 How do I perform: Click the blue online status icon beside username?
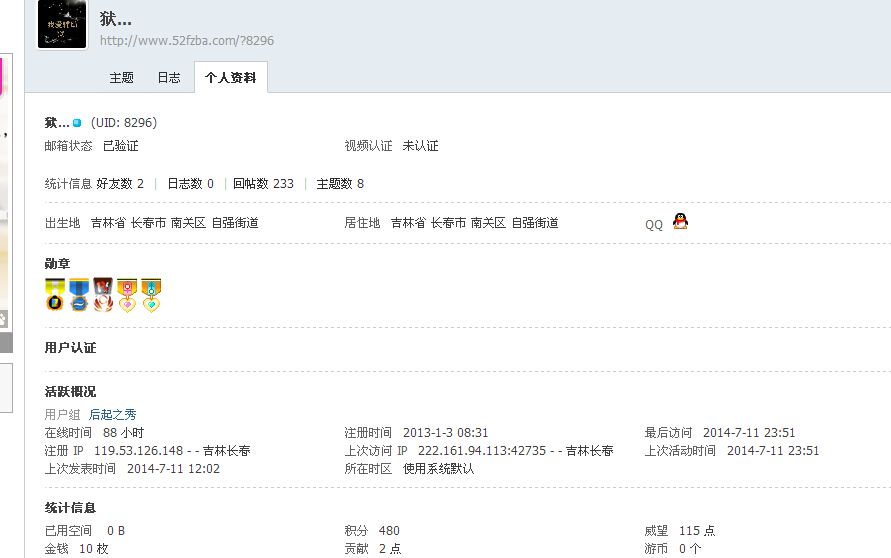tap(77, 124)
